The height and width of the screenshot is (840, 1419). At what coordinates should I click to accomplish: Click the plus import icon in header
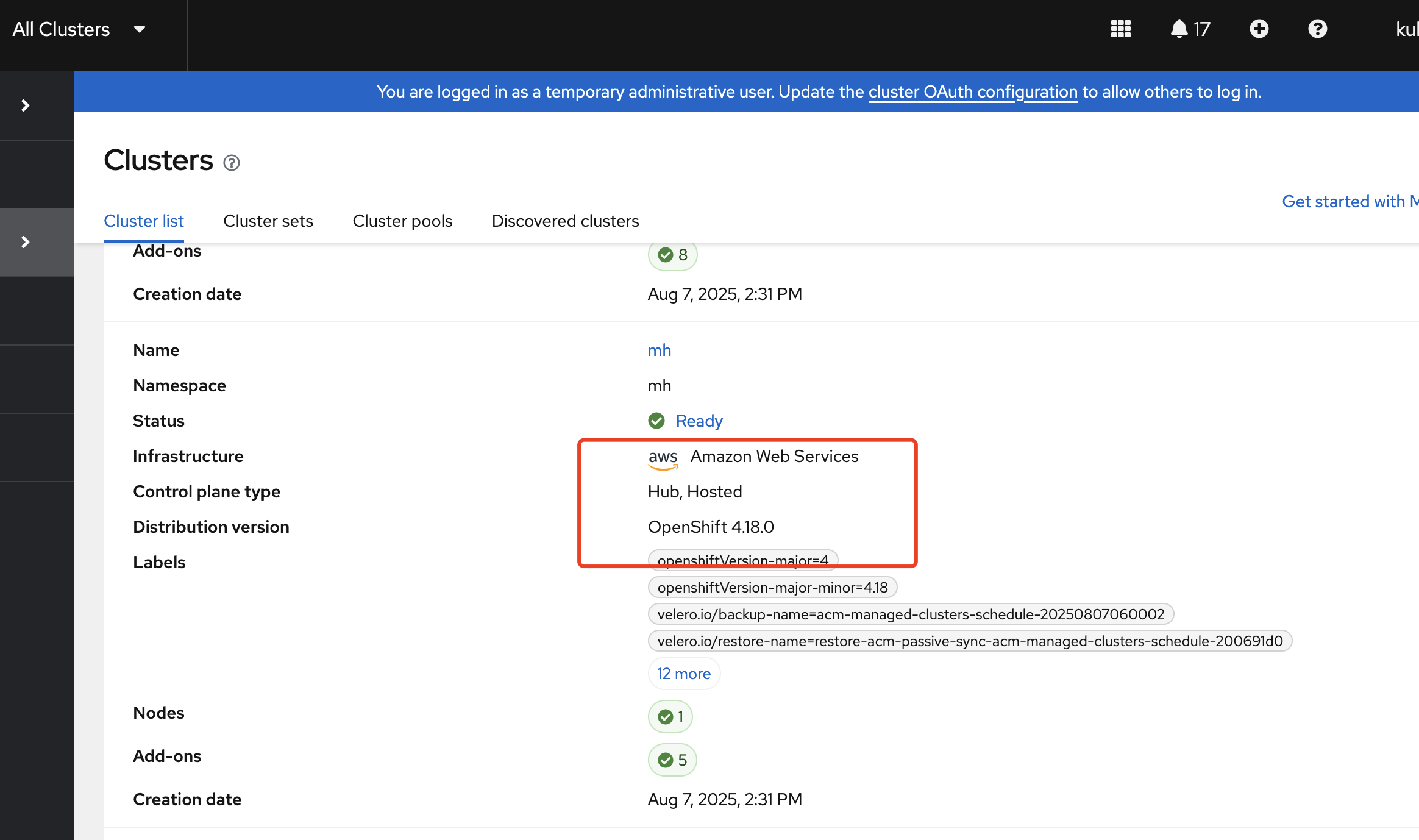1259,29
